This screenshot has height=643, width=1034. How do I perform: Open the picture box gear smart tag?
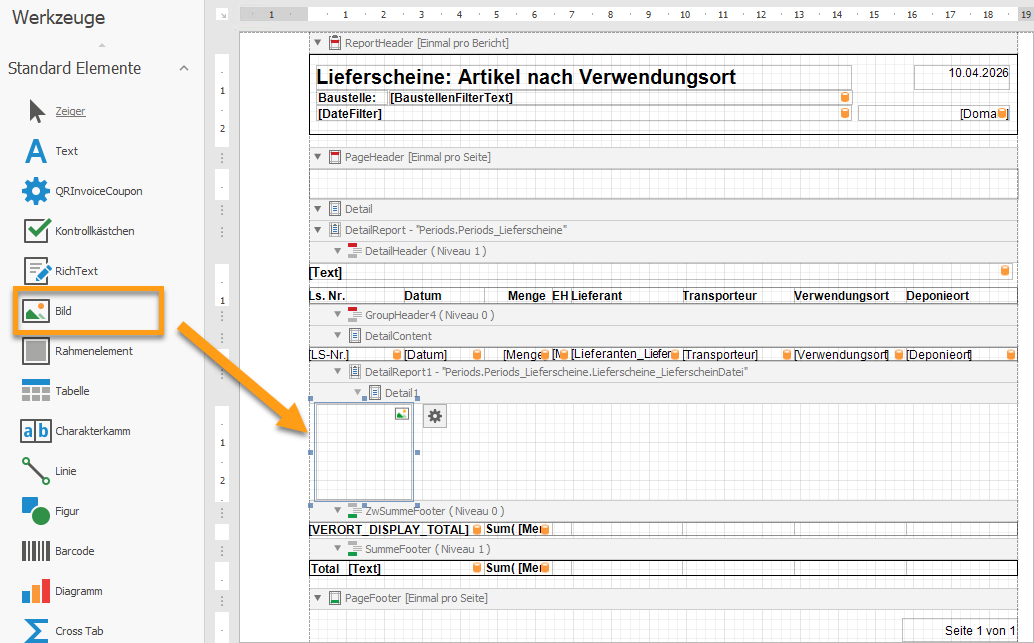tap(435, 416)
